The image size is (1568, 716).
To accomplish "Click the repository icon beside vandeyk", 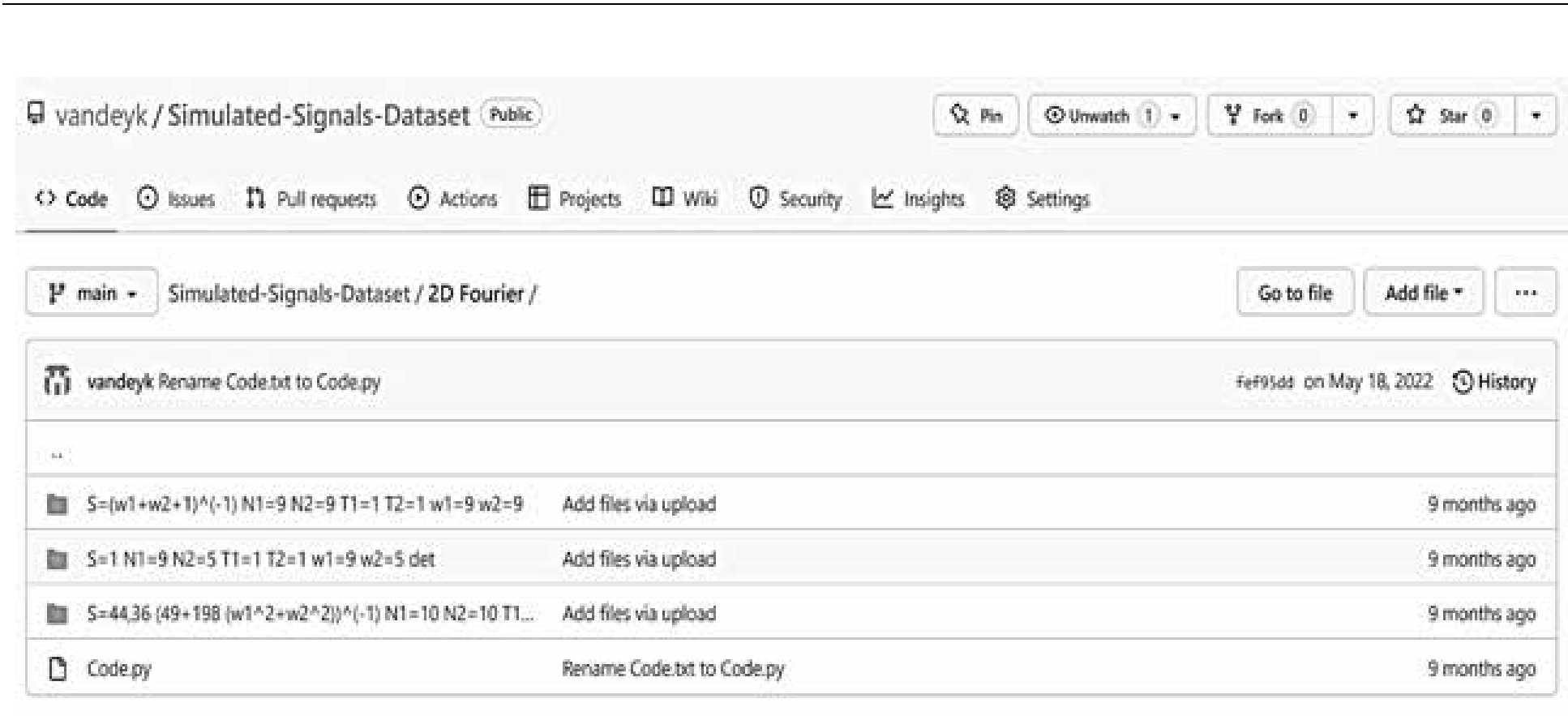I will pos(35,114).
